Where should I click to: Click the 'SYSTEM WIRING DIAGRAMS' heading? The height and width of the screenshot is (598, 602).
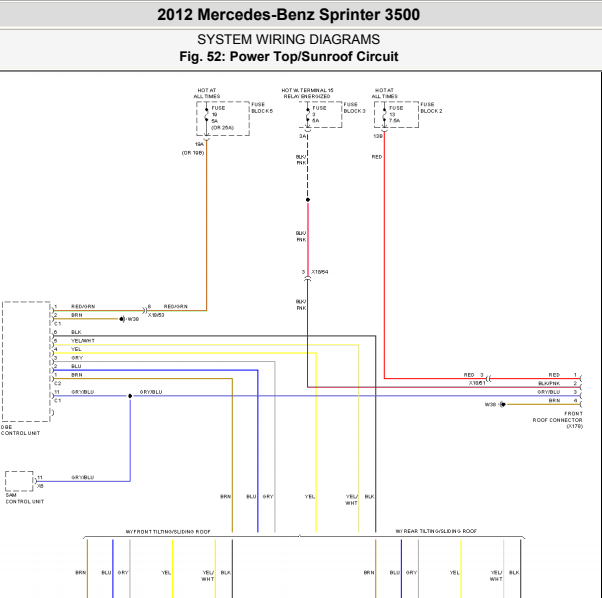(288, 40)
